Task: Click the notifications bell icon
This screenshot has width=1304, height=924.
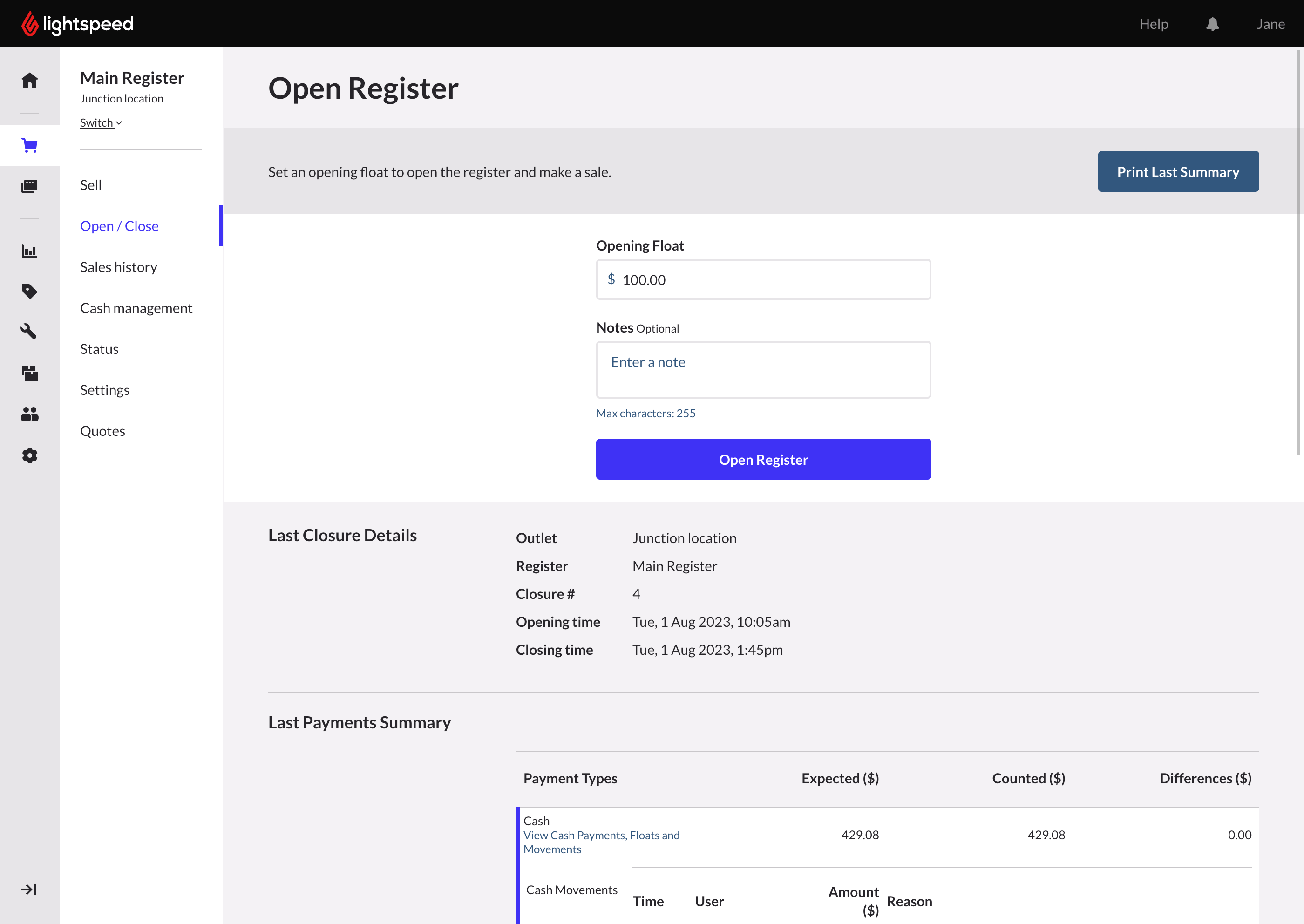Action: [1212, 24]
